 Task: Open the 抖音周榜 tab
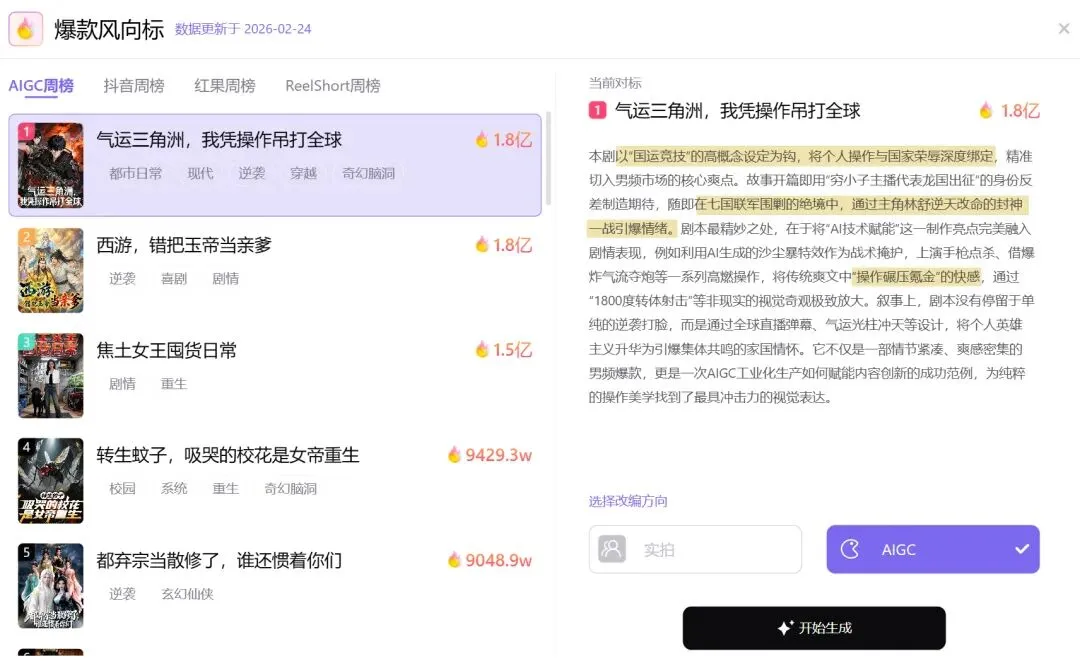[134, 85]
